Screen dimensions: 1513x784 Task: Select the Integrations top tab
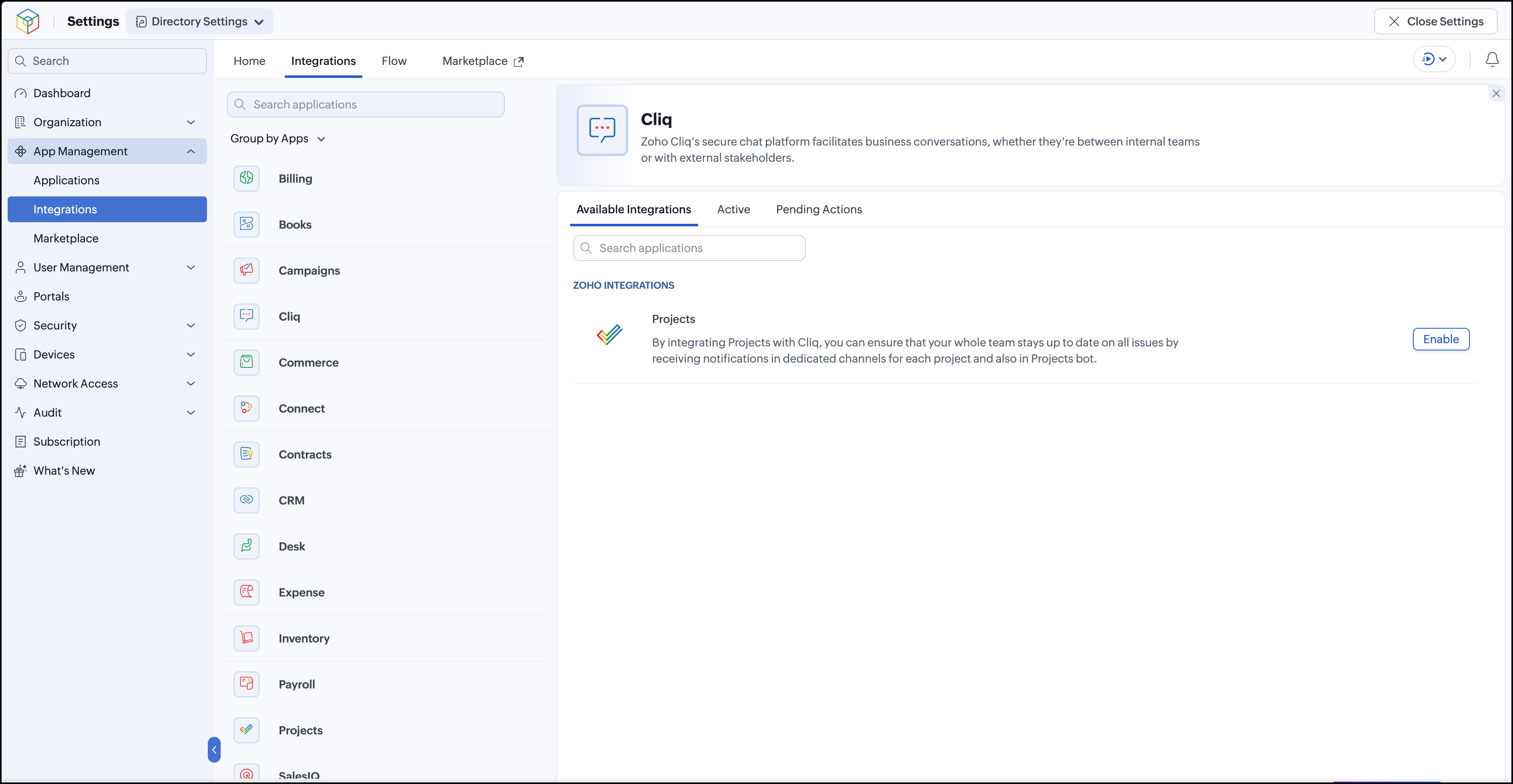pos(323,61)
